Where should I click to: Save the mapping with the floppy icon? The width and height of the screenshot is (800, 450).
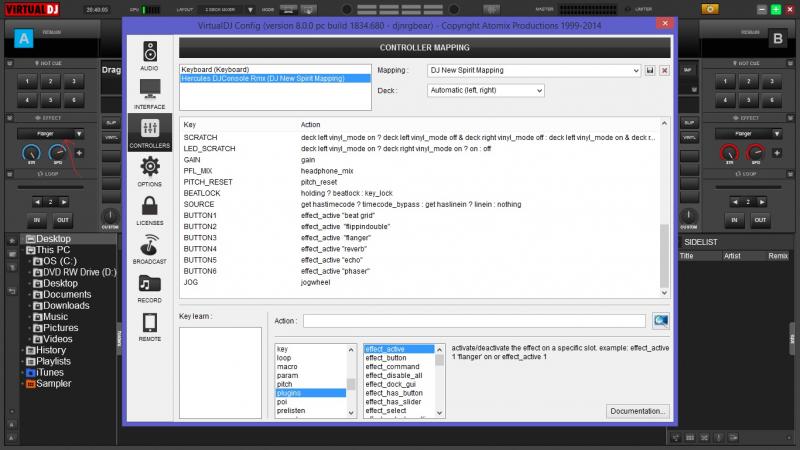(649, 70)
